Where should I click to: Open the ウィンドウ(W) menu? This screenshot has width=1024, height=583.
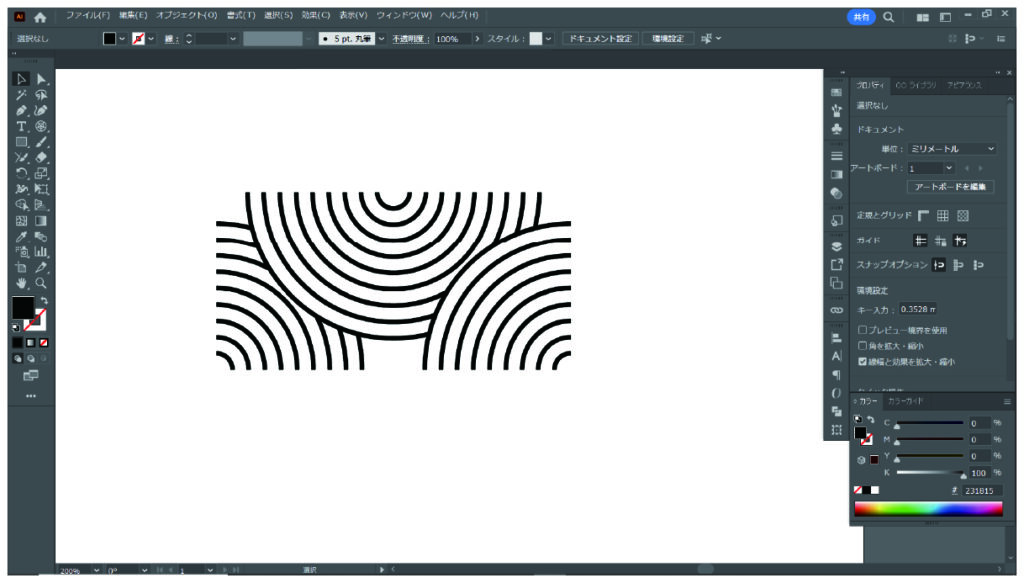coord(404,16)
